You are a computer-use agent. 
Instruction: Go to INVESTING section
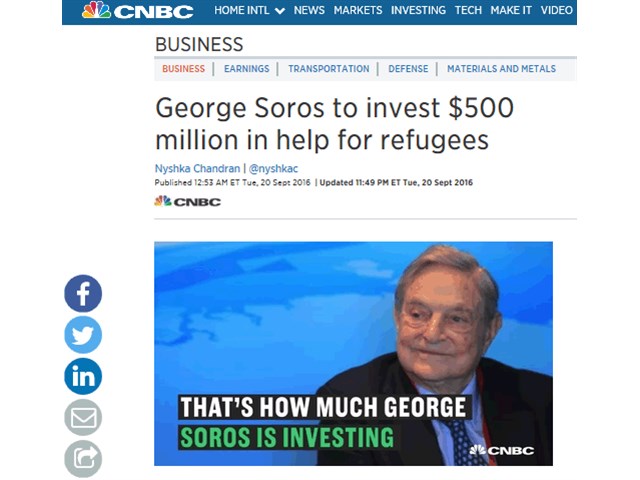tap(418, 10)
